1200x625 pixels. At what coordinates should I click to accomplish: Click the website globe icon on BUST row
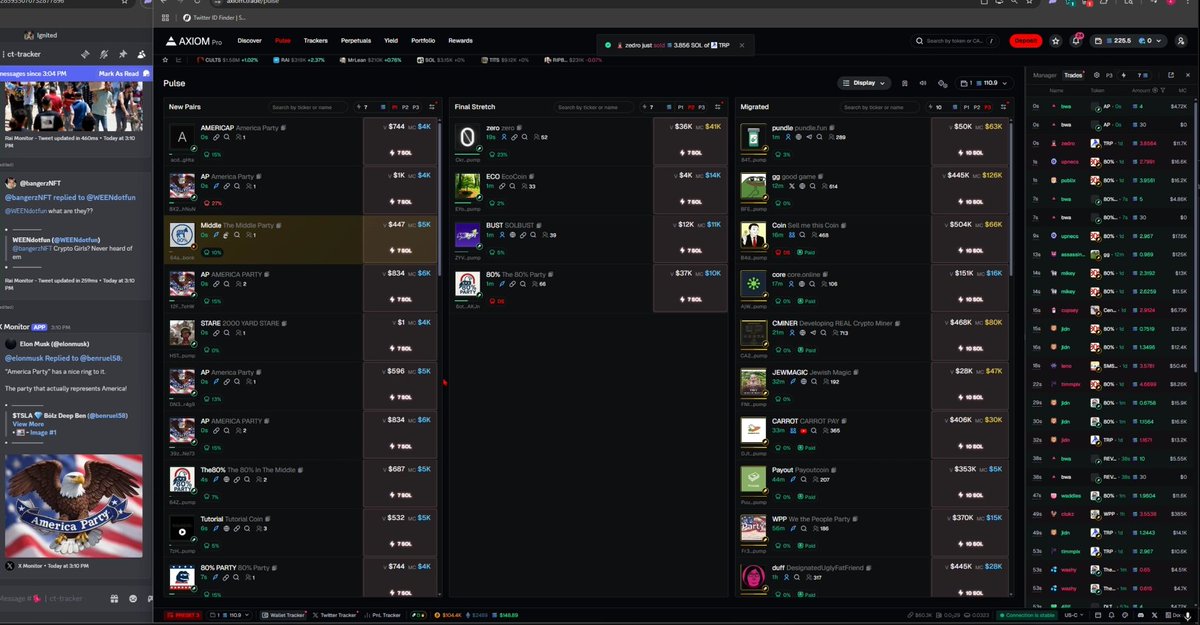pyautogui.click(x=511, y=235)
